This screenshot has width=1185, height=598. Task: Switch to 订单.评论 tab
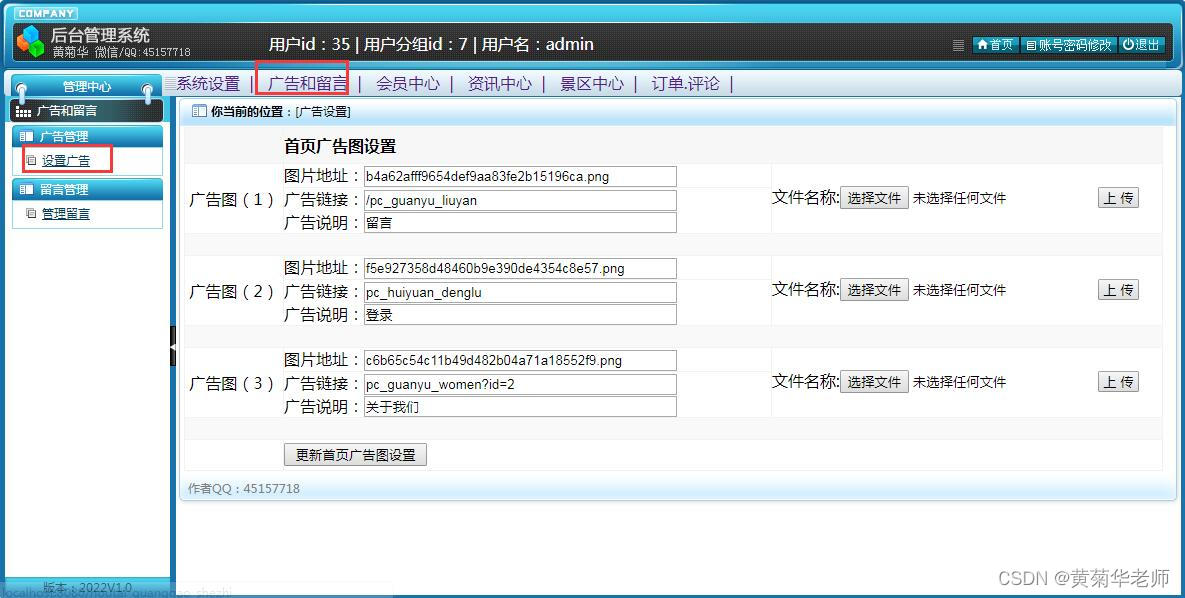[x=685, y=83]
